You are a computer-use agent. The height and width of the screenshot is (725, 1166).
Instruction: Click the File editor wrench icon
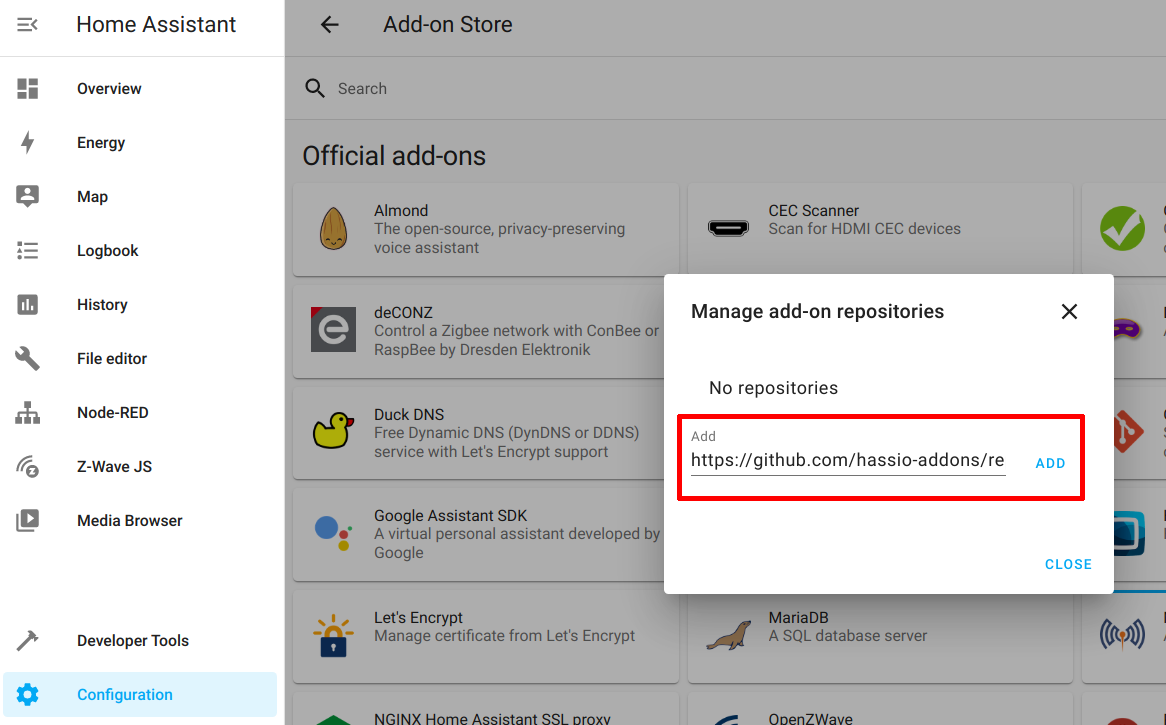28,358
